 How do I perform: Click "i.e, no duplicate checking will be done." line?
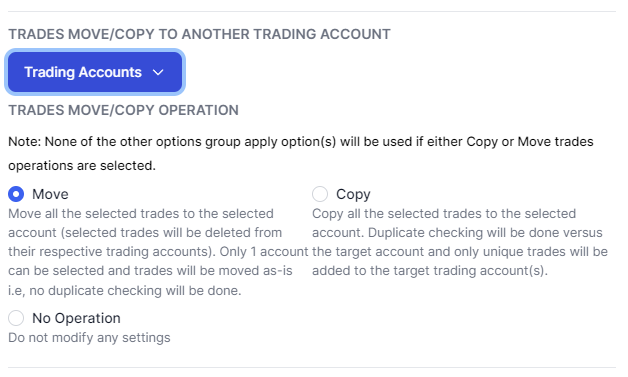point(125,290)
